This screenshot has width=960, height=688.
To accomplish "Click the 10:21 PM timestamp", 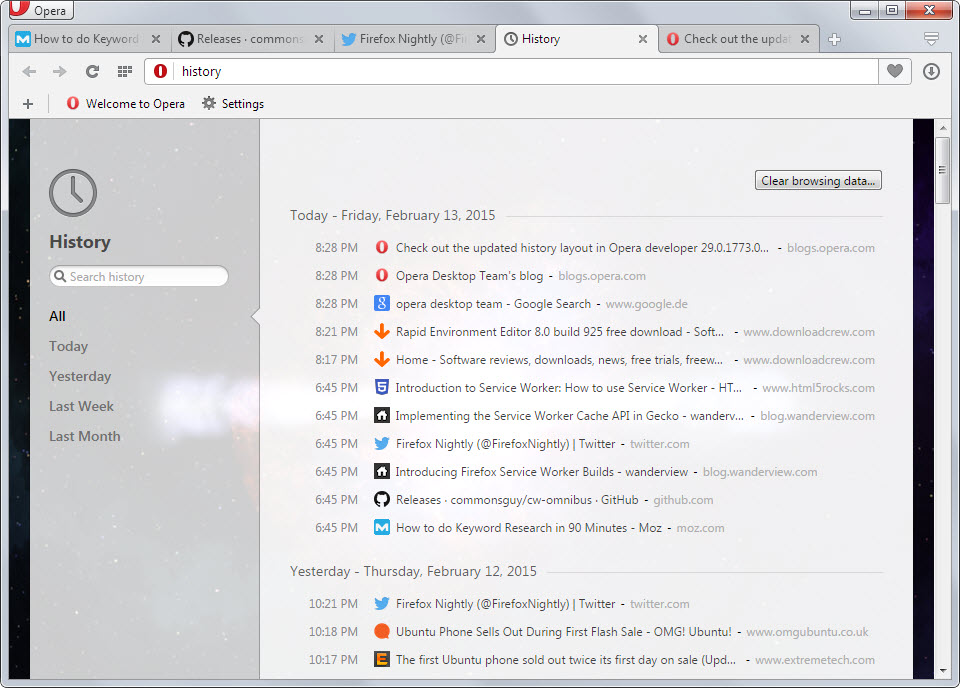I will coord(333,604).
